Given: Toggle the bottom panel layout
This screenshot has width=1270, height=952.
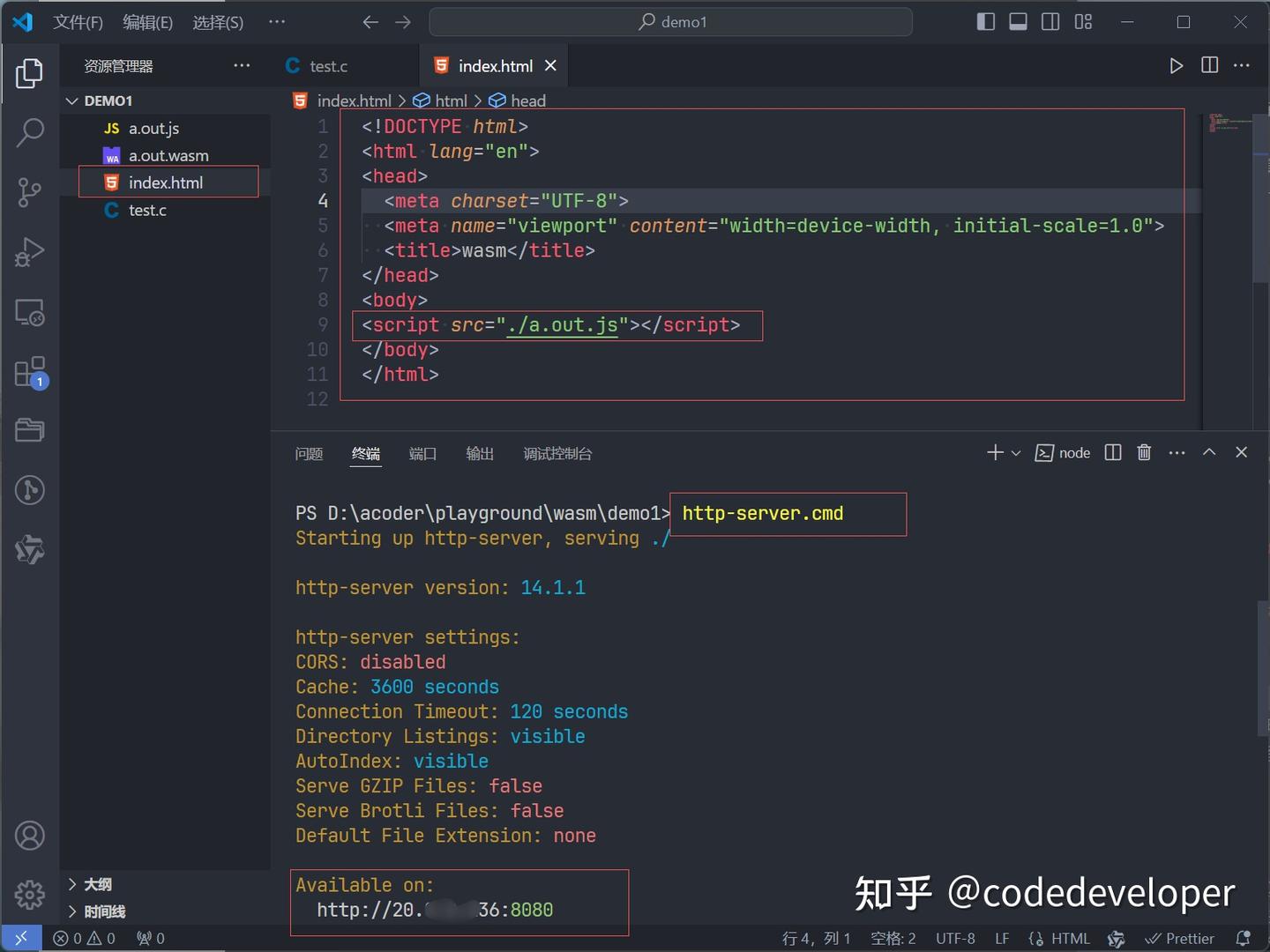Looking at the screenshot, I should click(x=1018, y=22).
